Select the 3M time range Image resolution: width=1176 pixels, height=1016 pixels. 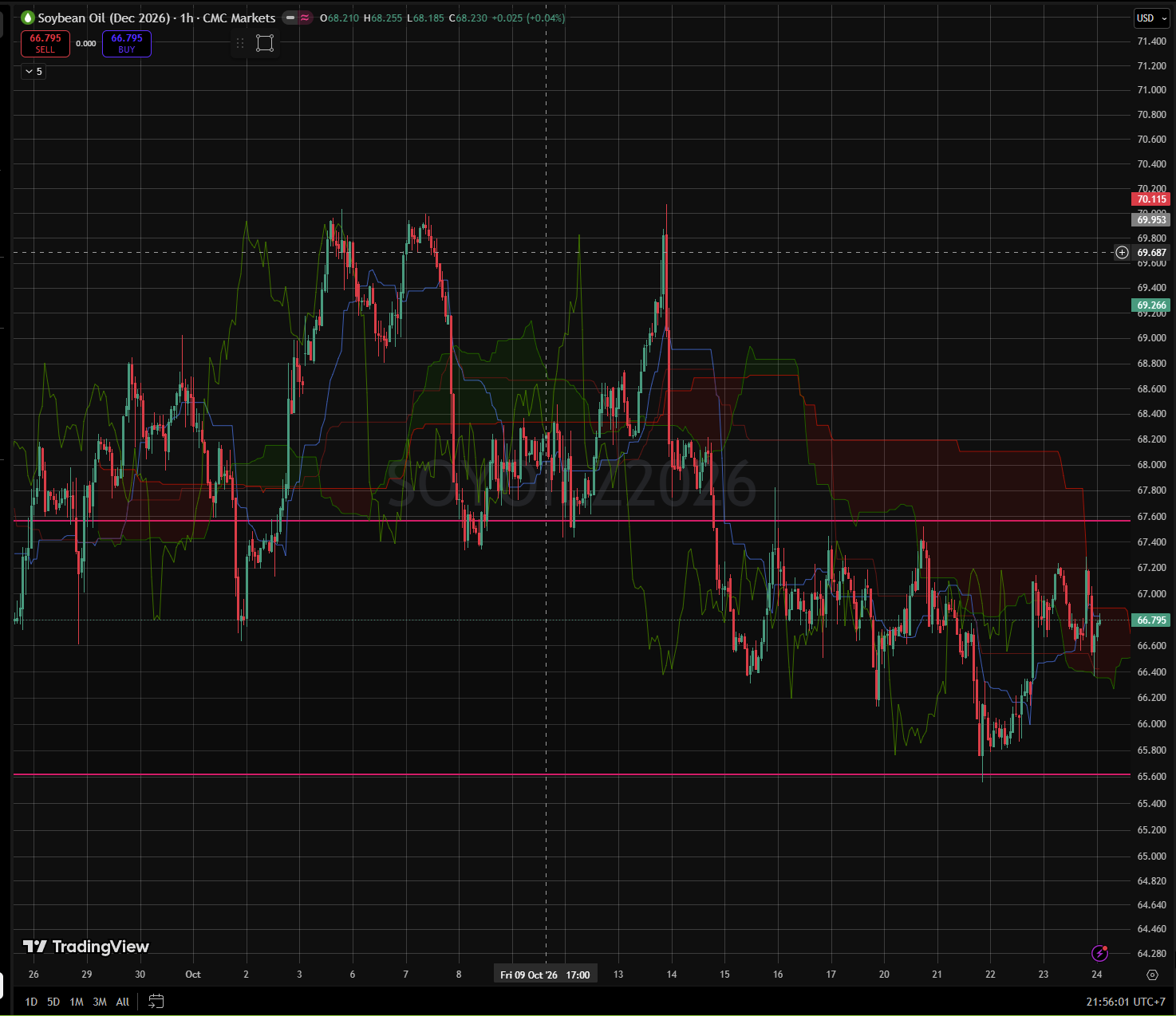(x=100, y=1002)
